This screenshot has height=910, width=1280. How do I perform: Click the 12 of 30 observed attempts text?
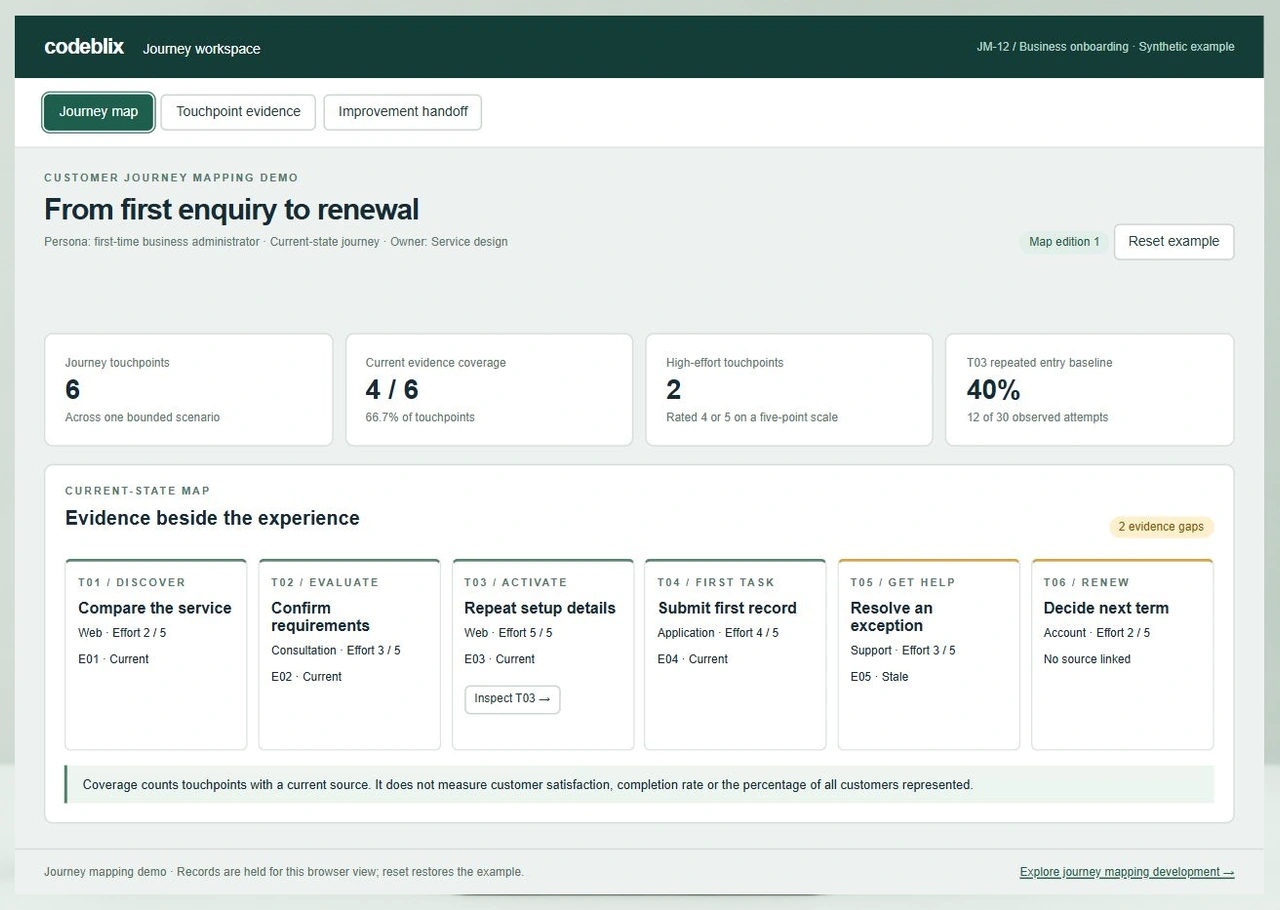pos(1037,418)
